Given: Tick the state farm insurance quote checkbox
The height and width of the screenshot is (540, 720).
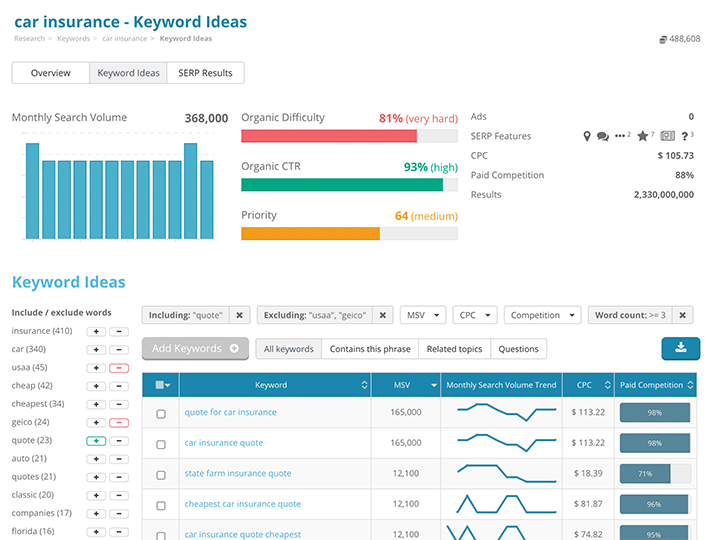Looking at the screenshot, I should 161,474.
